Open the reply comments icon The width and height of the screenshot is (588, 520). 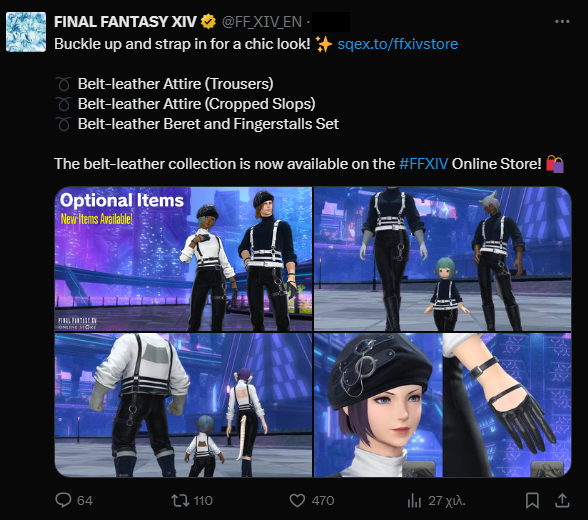[x=63, y=500]
